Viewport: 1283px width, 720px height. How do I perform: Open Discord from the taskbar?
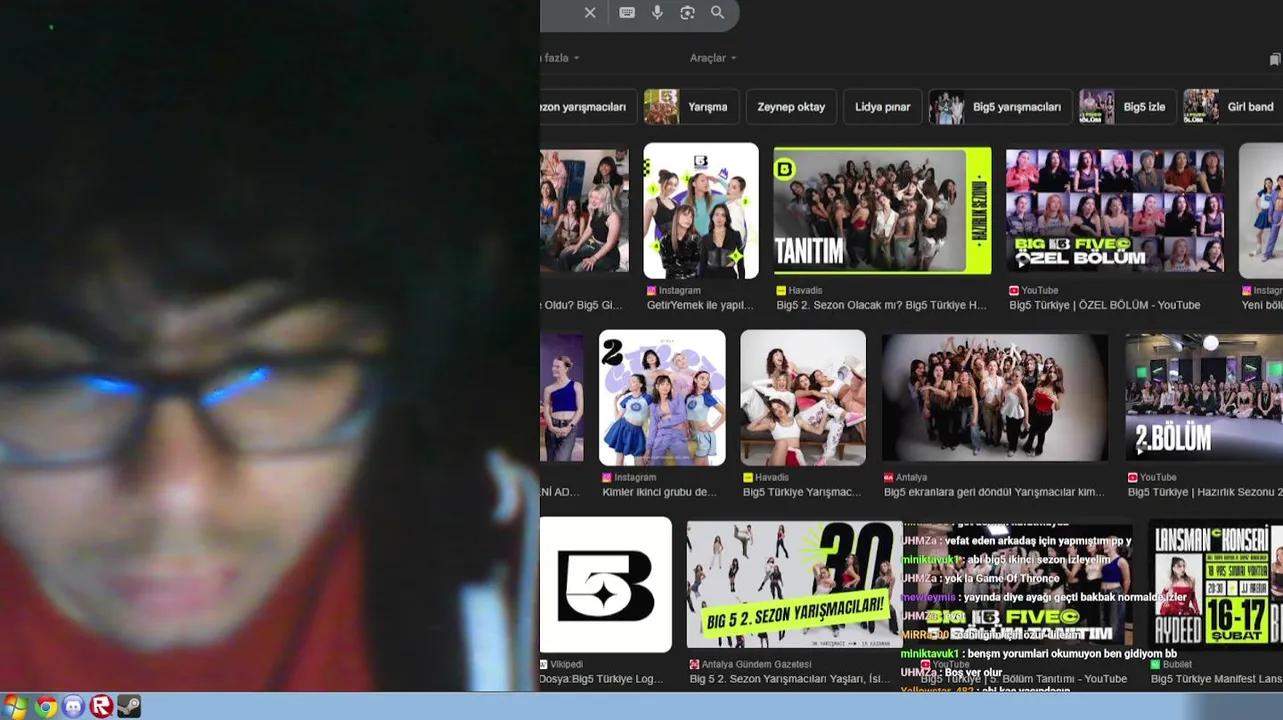74,707
